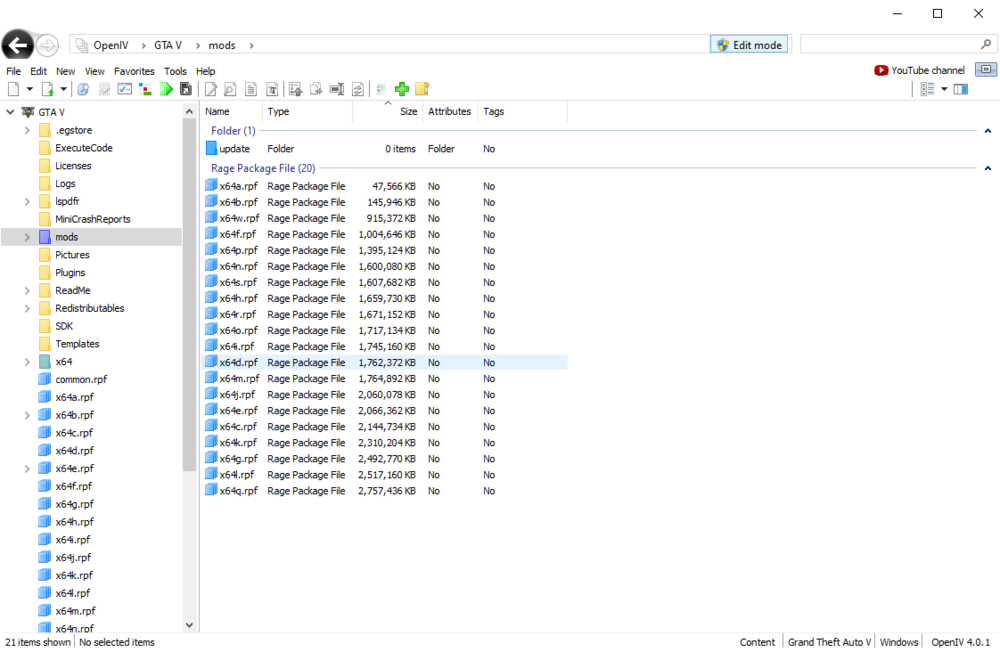The width and height of the screenshot is (1000, 652).
Task: Open the New menu
Action: [65, 71]
